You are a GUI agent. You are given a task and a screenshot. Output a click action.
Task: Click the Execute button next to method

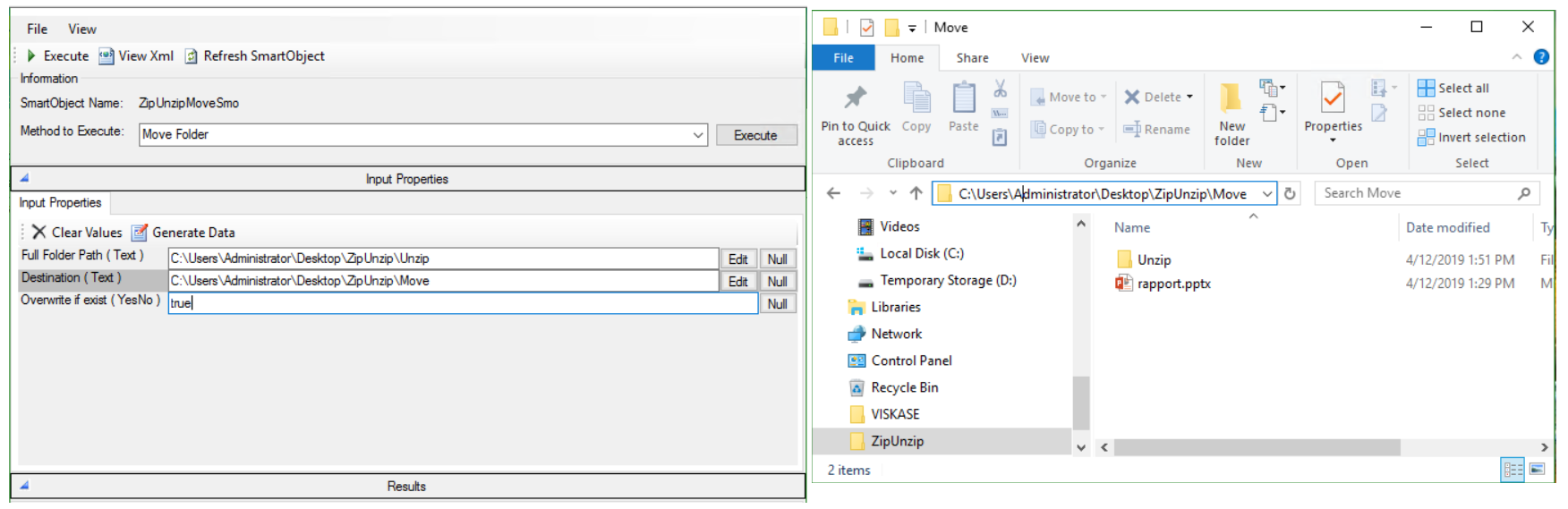click(755, 135)
